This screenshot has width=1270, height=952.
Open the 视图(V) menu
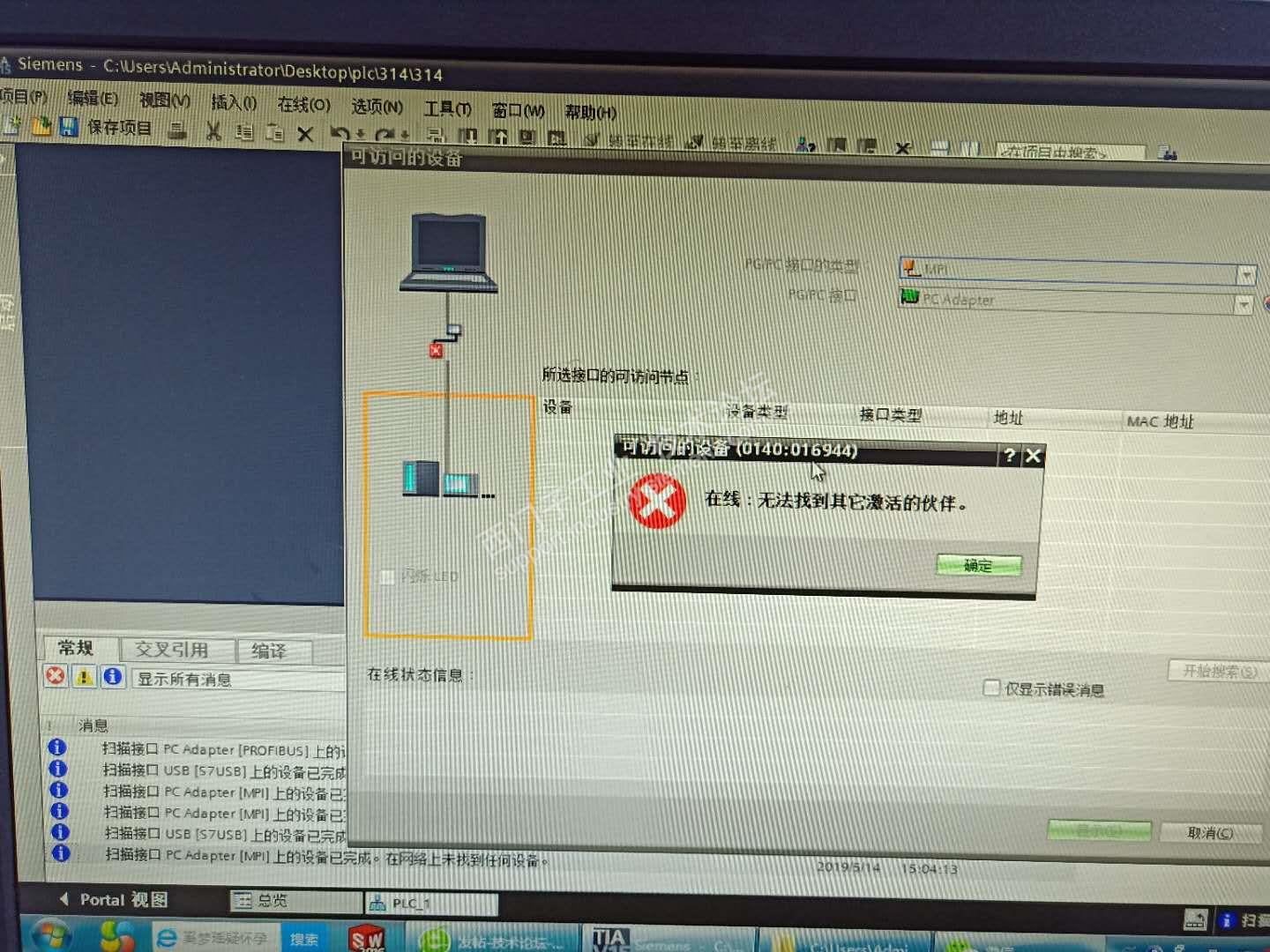coord(164,100)
